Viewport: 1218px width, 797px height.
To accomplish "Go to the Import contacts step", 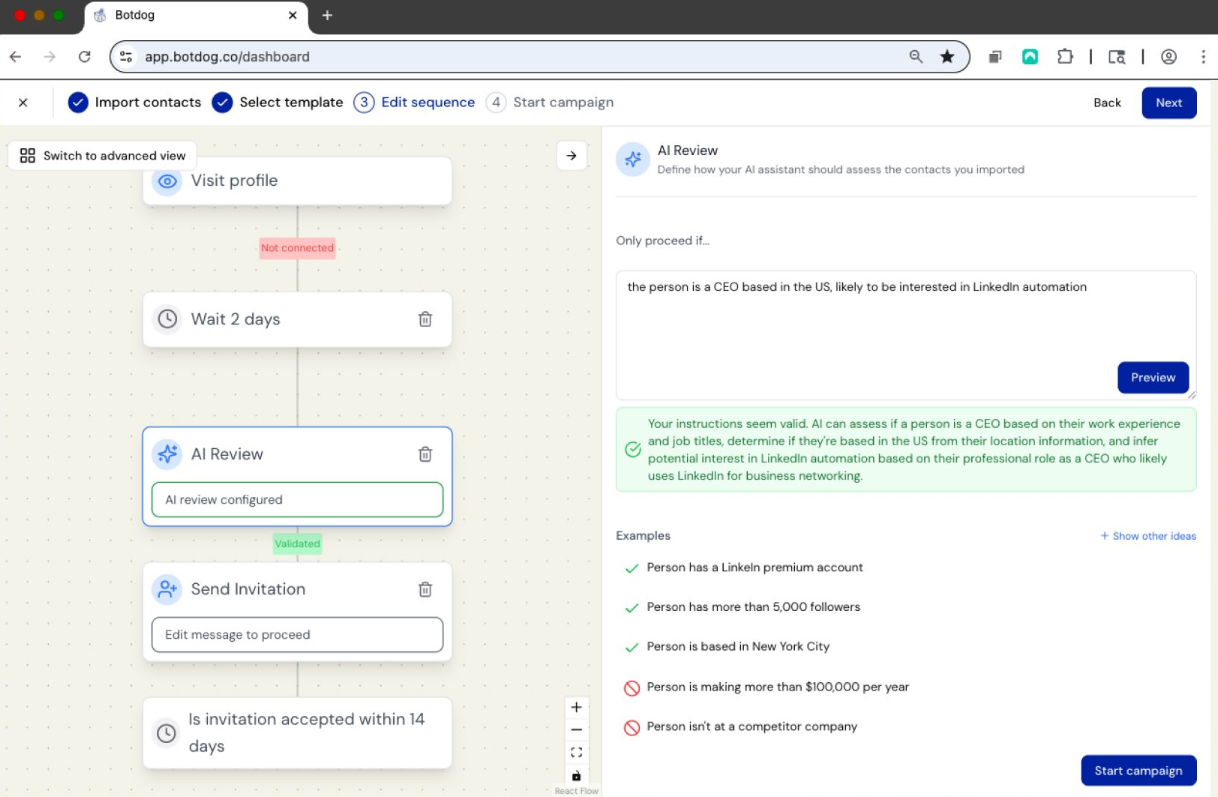I will [x=135, y=102].
